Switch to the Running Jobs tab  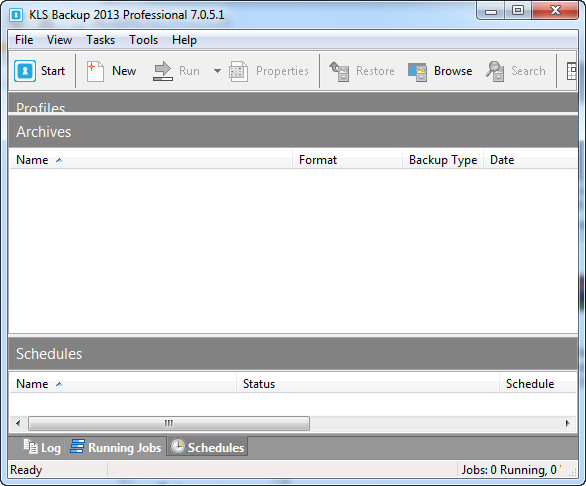(x=115, y=447)
